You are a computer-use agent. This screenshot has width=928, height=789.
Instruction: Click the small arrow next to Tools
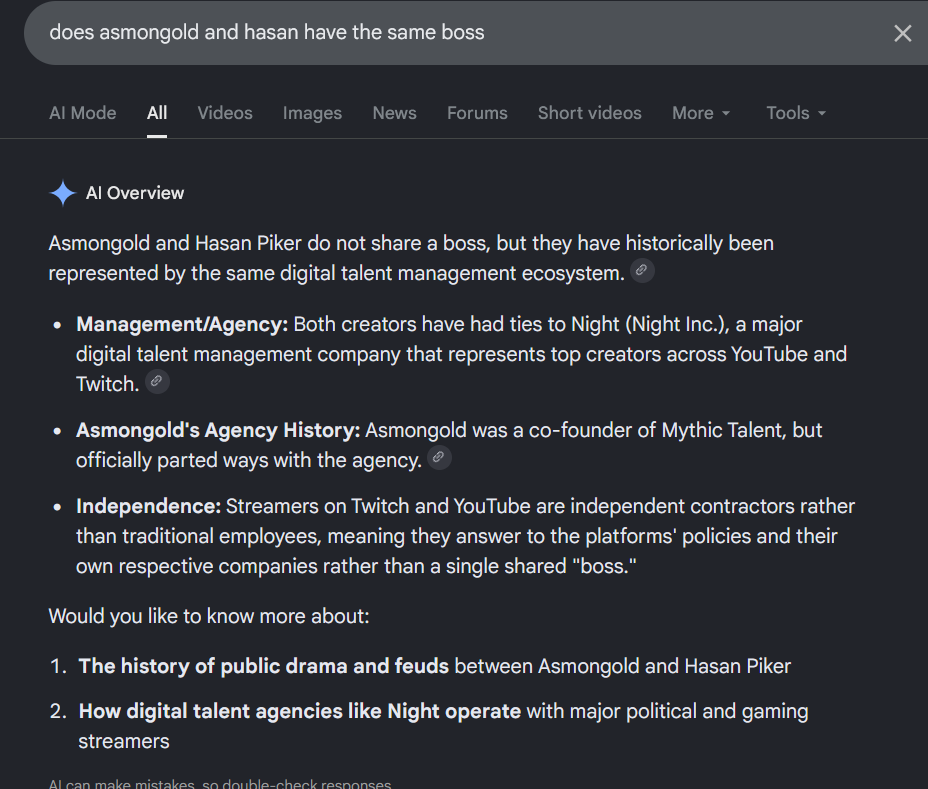(821, 113)
